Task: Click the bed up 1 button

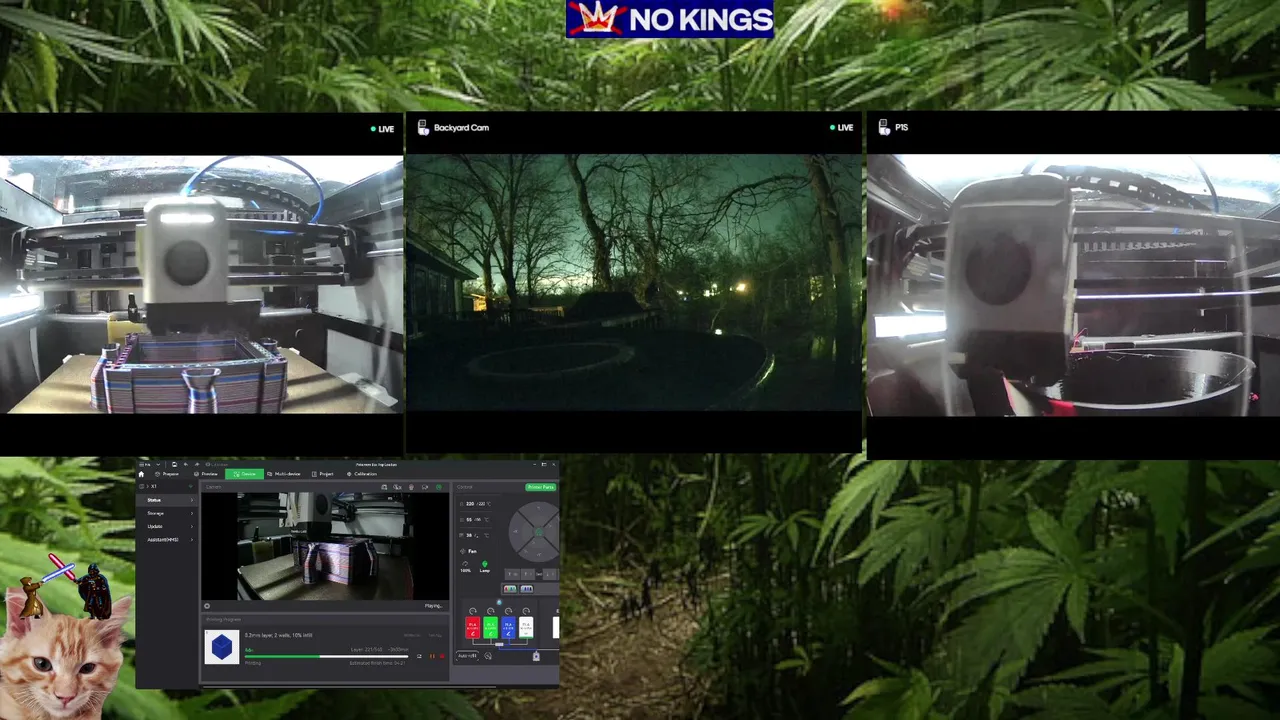Action: click(527, 574)
